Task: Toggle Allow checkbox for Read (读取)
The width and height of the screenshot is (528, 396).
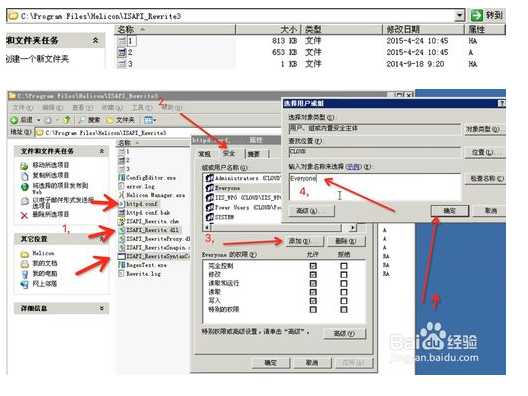Action: point(313,292)
